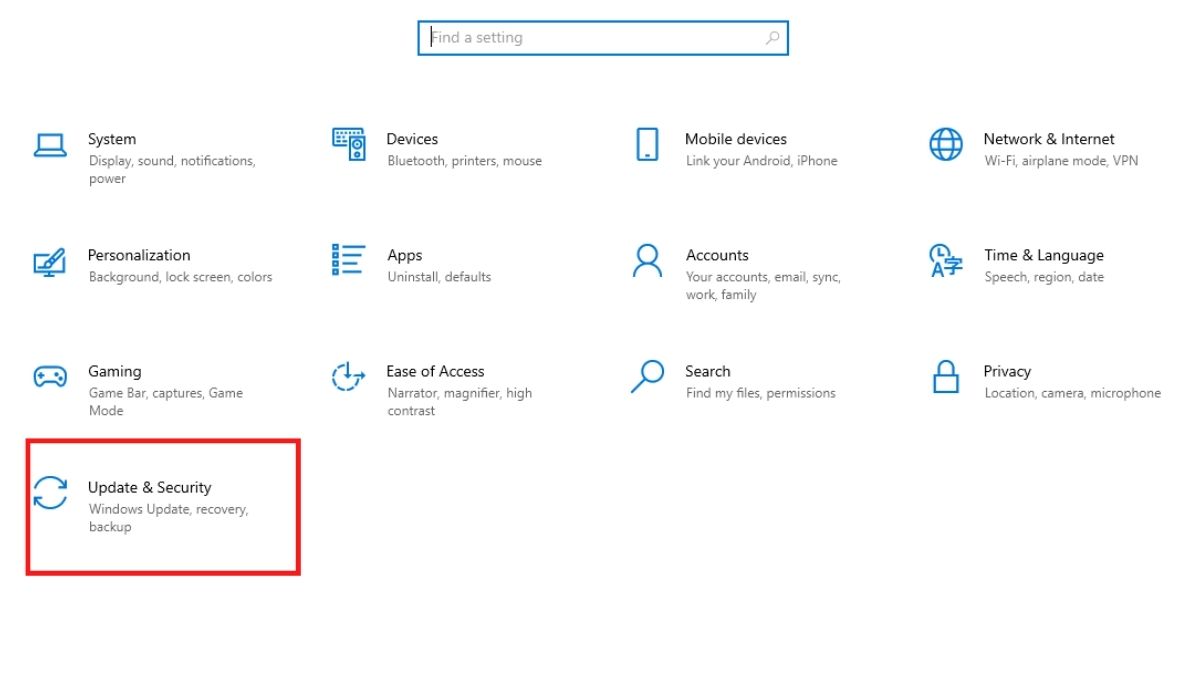Click the Ease of Access icon
Viewport: 1200px width, 675px height.
(348, 377)
